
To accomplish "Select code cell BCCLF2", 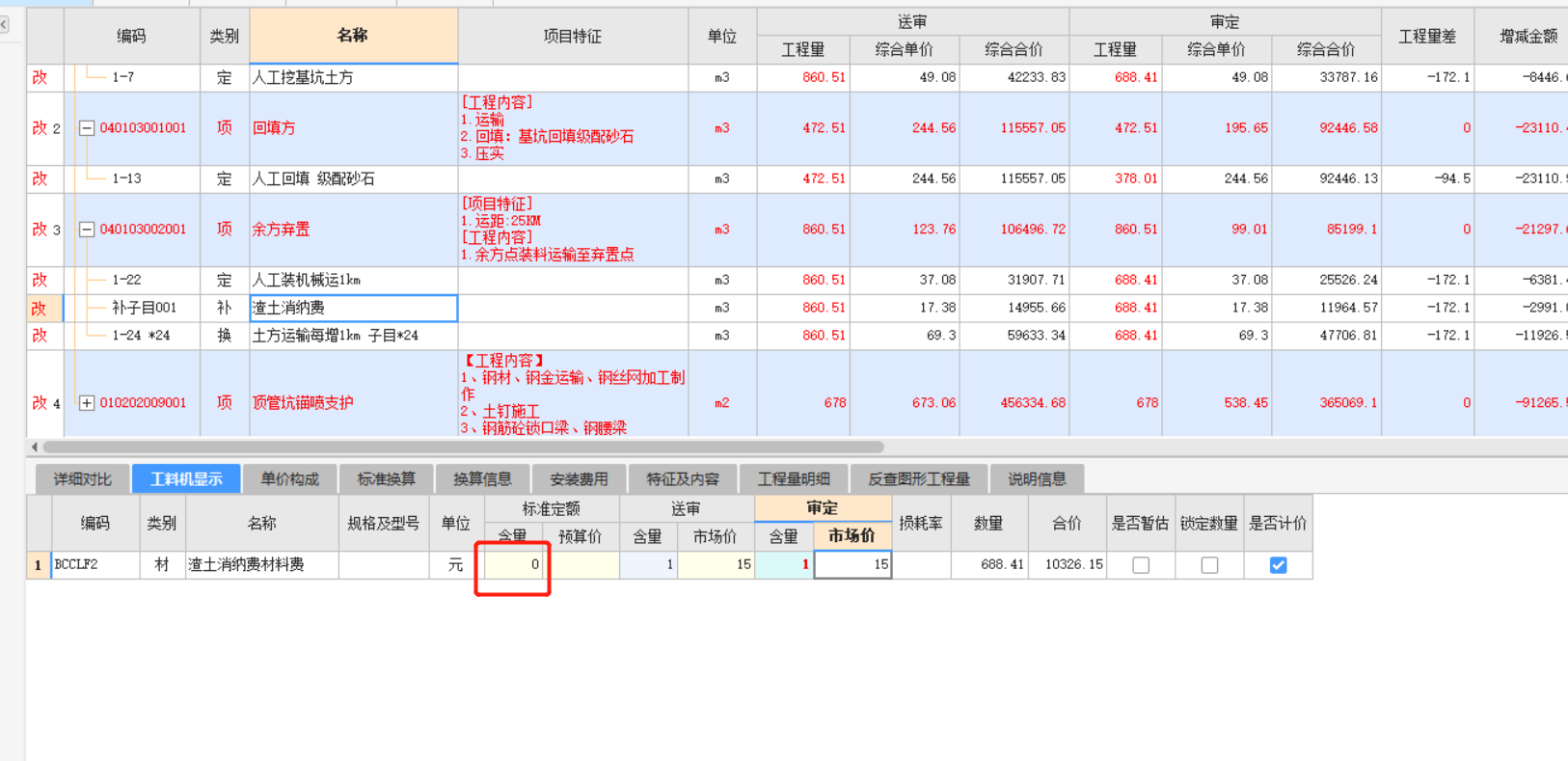I will click(95, 564).
